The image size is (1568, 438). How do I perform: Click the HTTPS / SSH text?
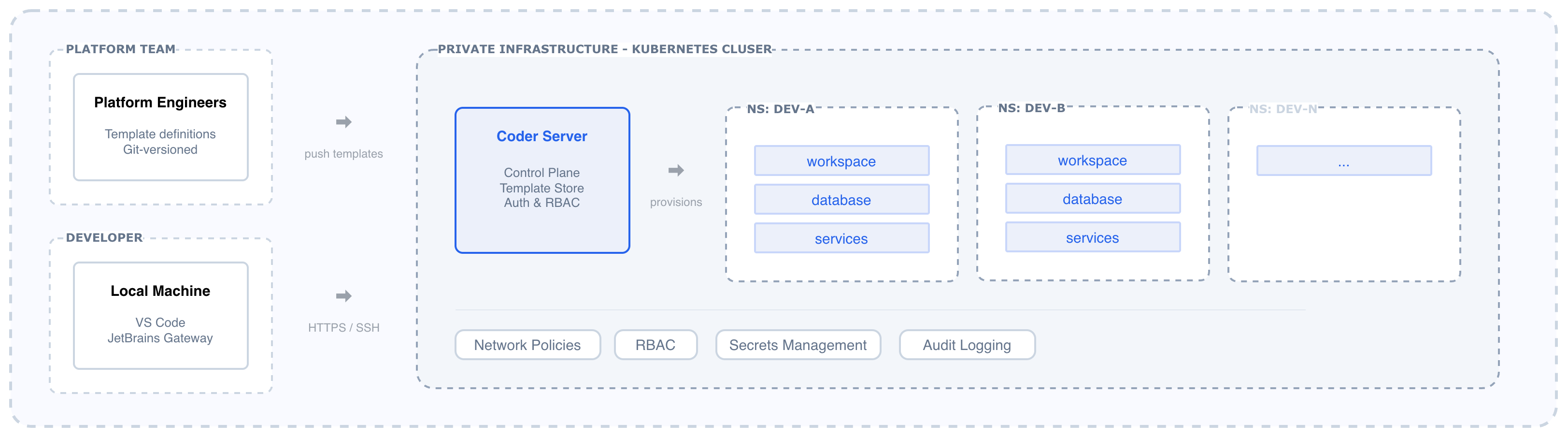[344, 328]
